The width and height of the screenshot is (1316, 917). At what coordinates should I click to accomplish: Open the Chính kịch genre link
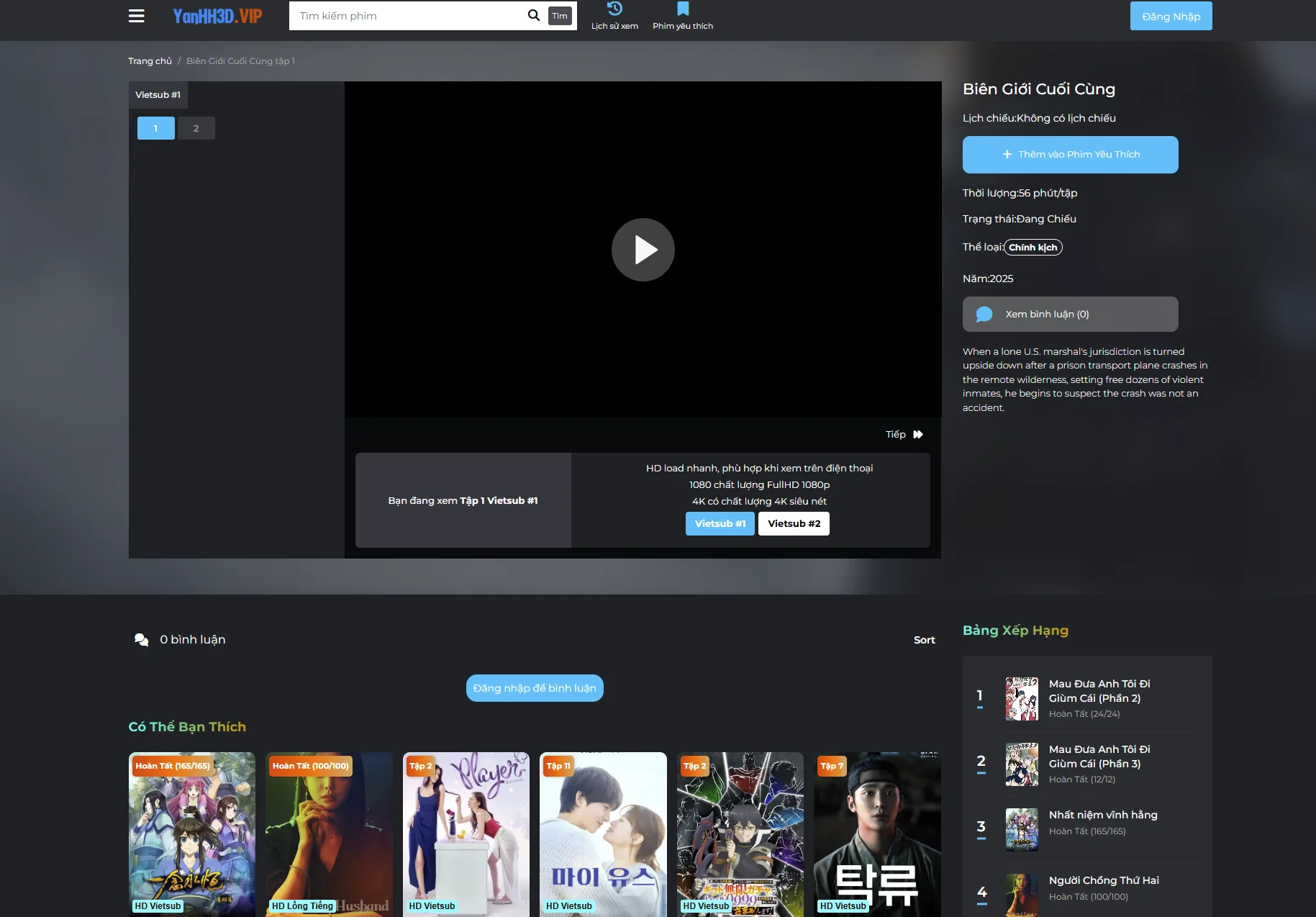(x=1033, y=247)
